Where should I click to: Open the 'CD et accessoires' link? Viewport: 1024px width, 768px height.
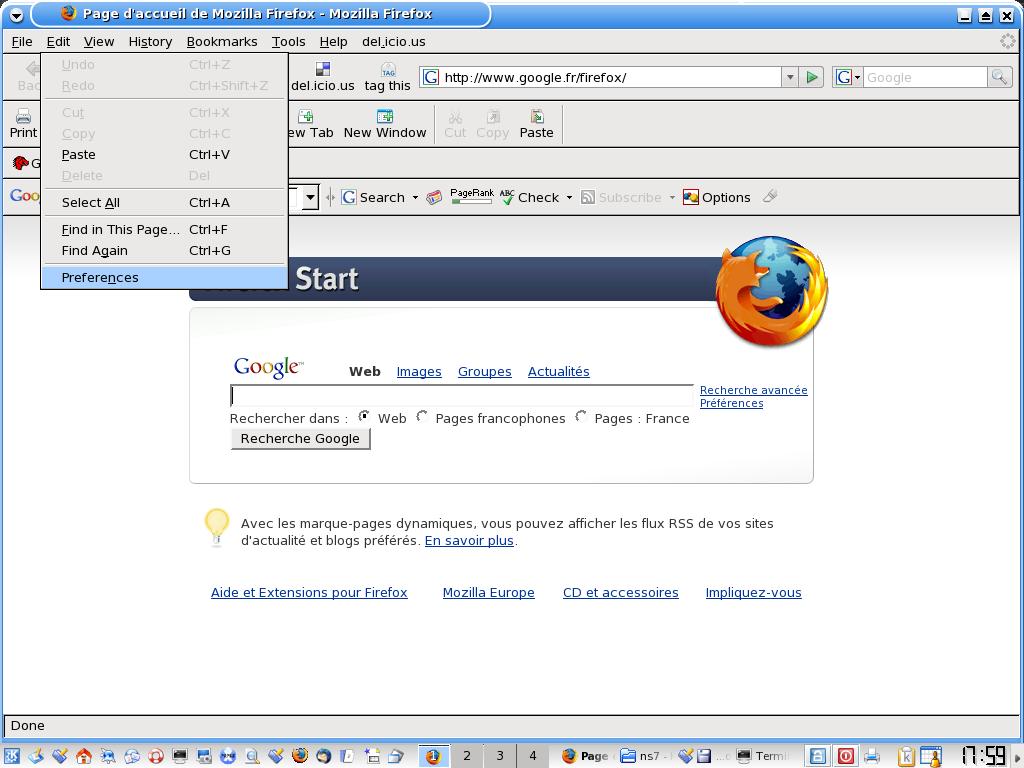[620, 593]
